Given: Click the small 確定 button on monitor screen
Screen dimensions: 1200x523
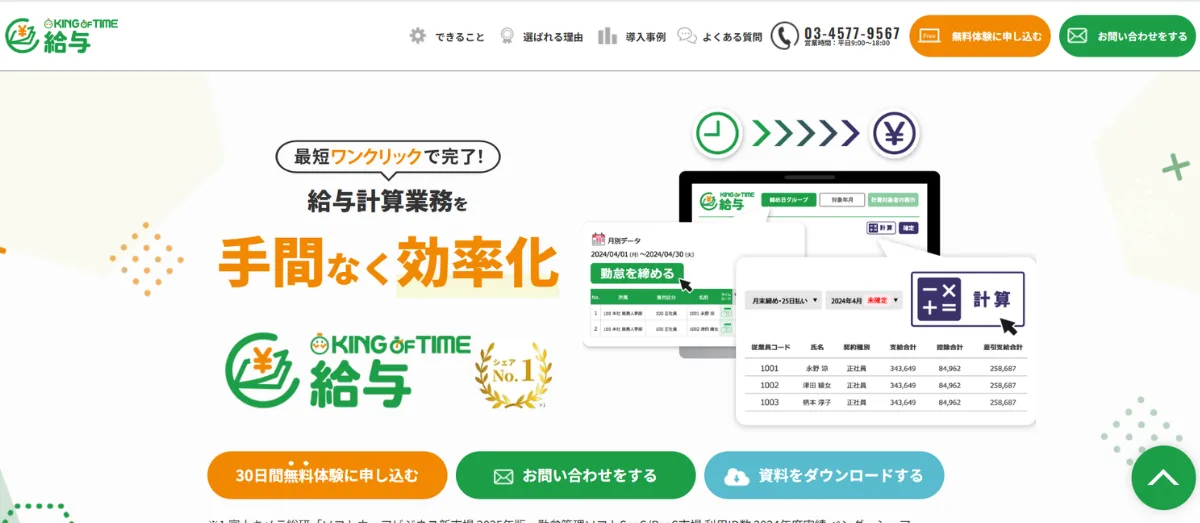Looking at the screenshot, I should (x=908, y=228).
